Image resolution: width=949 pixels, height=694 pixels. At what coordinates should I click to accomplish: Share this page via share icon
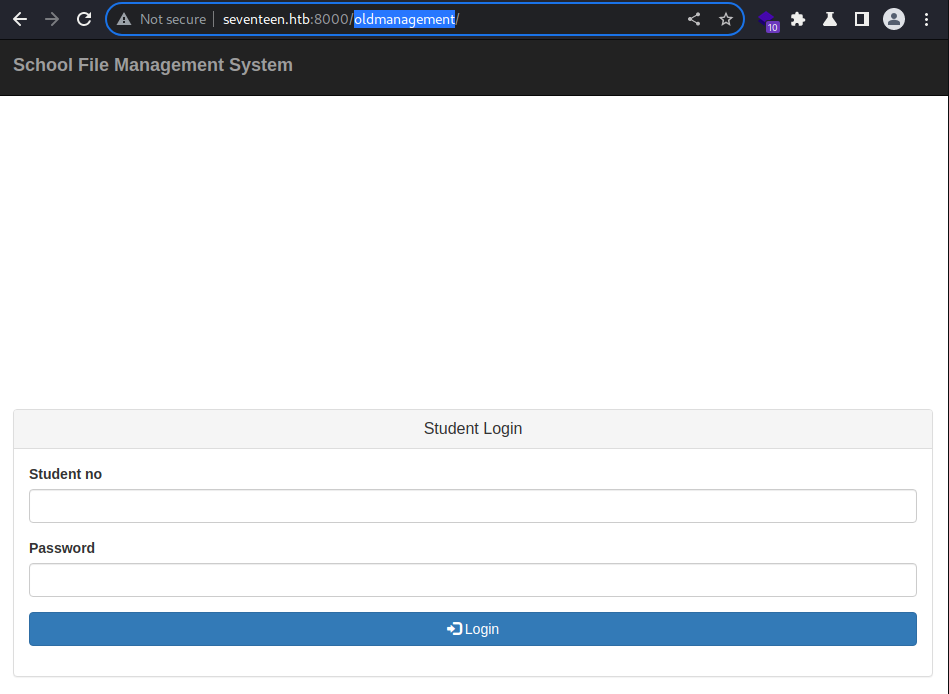[694, 19]
